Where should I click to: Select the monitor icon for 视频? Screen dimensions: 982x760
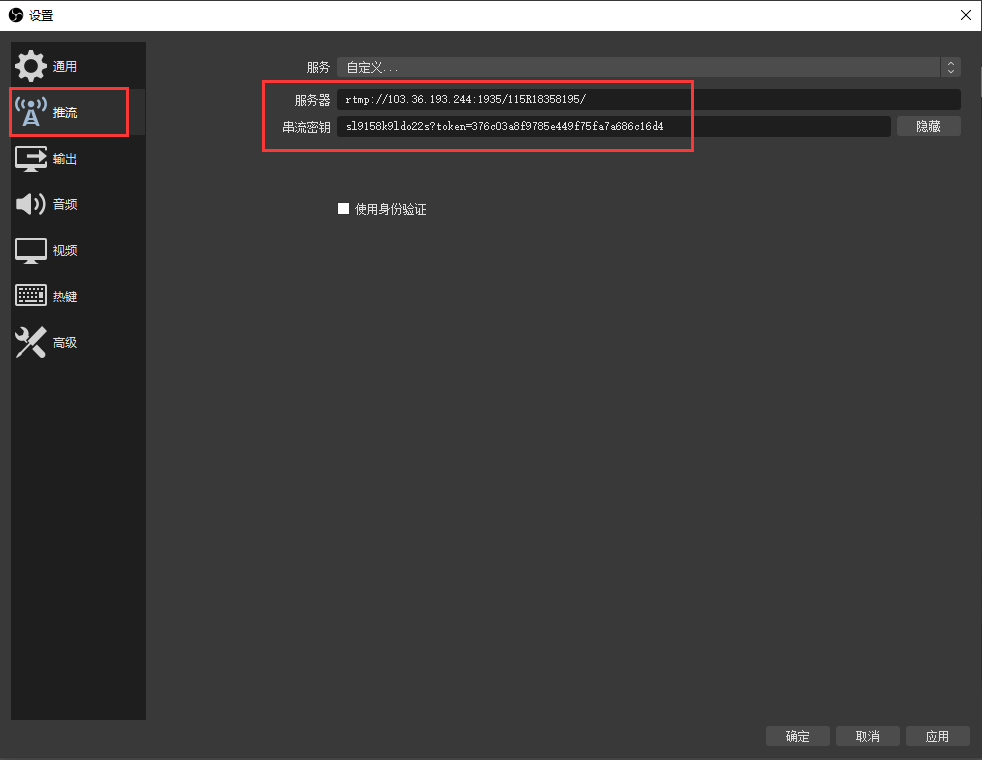30,250
